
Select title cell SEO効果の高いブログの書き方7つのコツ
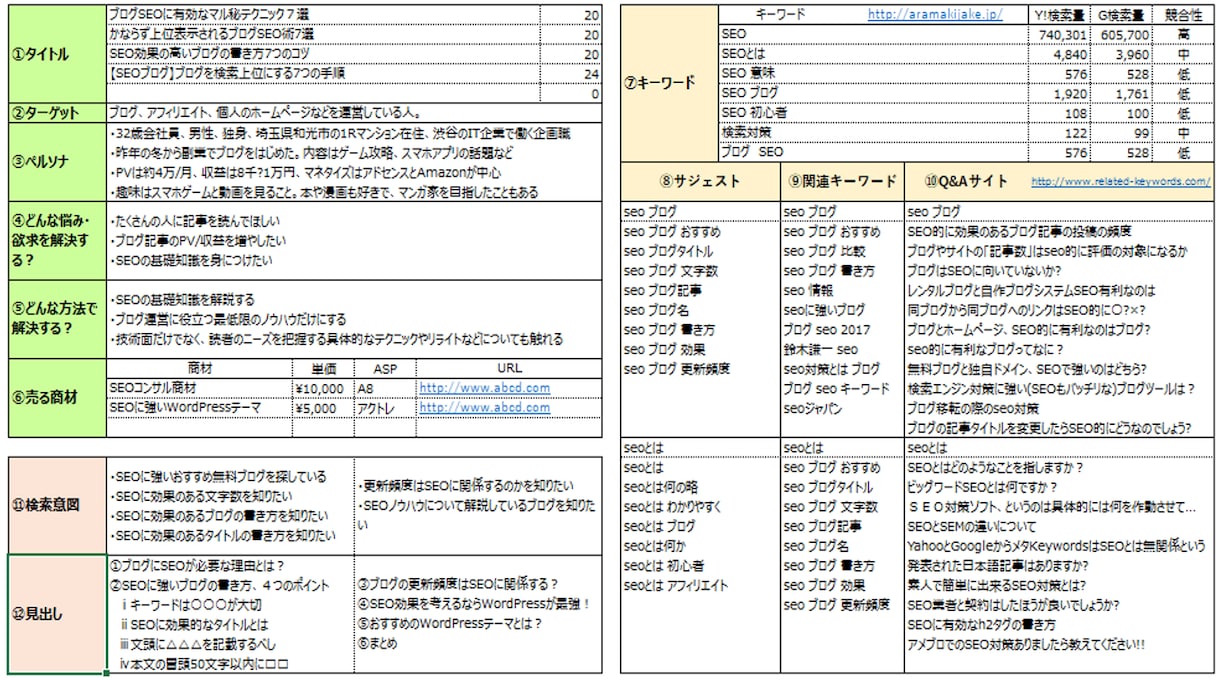point(323,54)
